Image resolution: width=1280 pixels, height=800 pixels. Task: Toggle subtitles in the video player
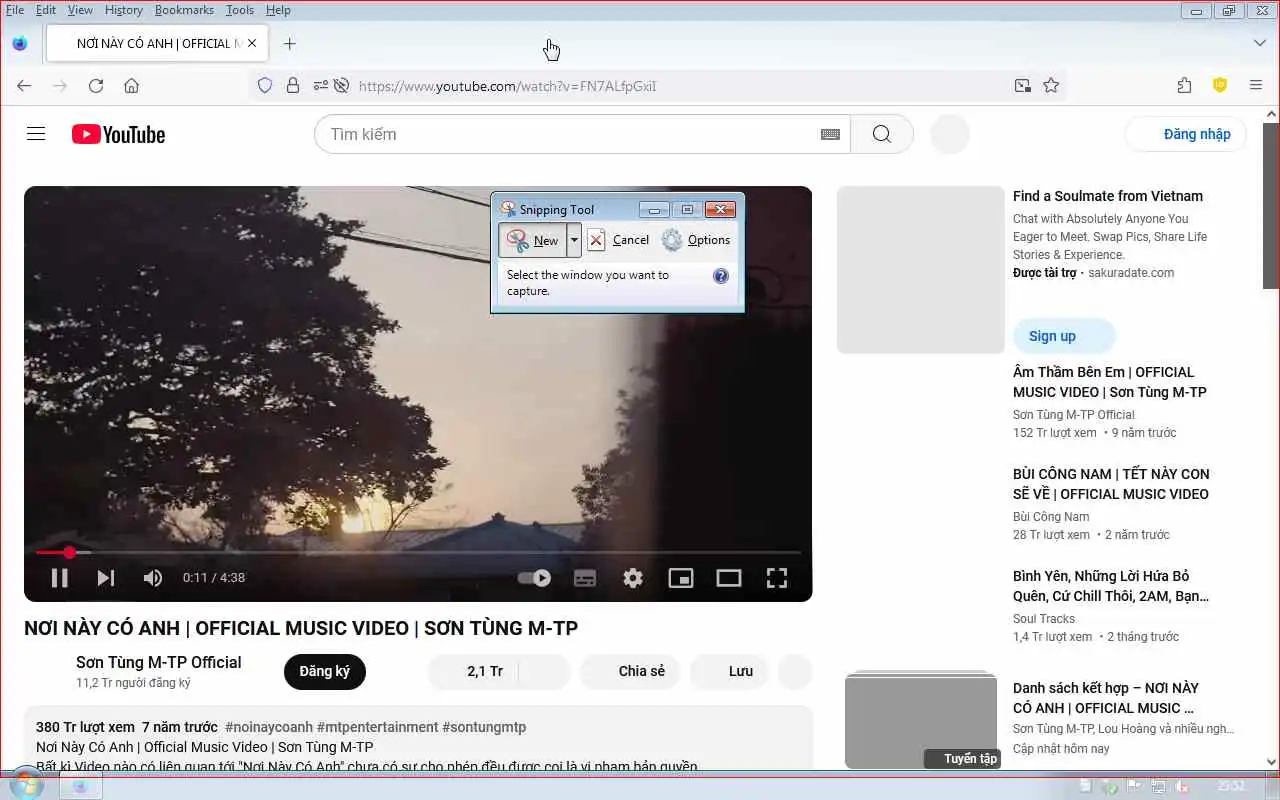pos(585,578)
